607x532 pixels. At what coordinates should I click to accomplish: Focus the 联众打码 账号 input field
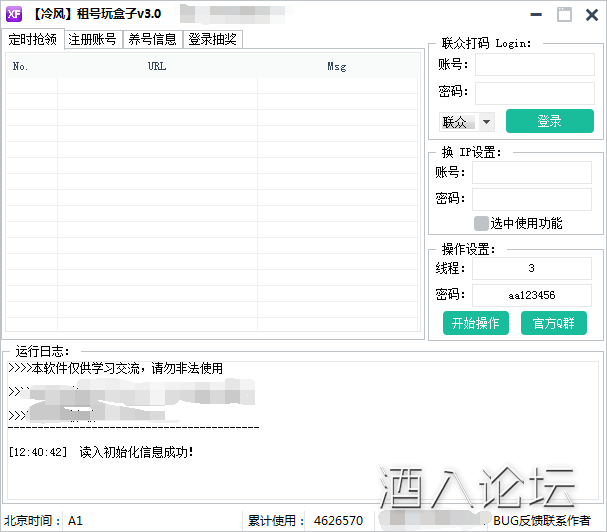pos(534,65)
